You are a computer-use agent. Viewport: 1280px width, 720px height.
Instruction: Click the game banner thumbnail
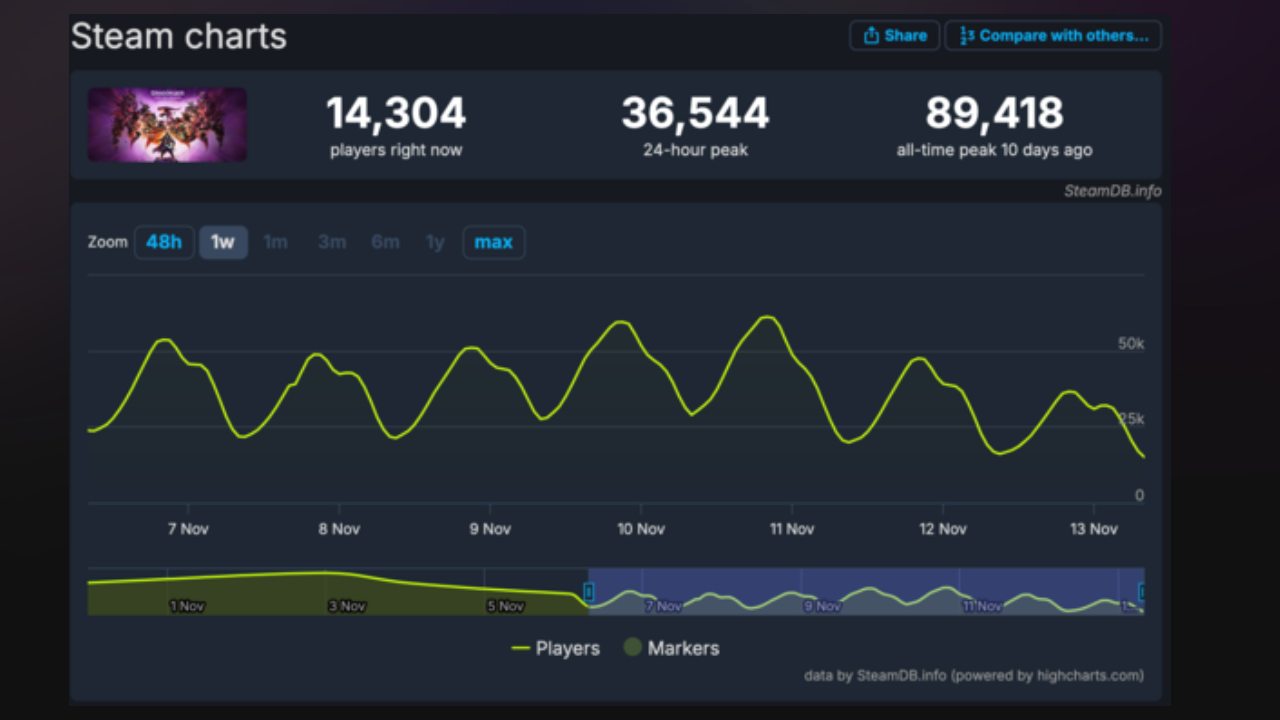[x=167, y=125]
